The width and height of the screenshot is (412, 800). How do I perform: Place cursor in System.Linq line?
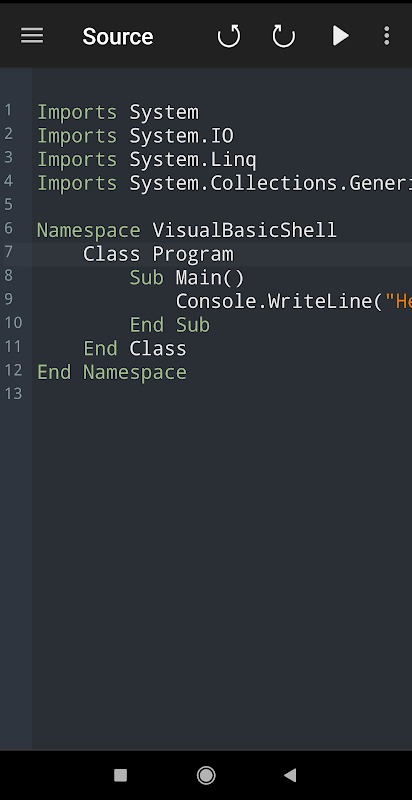[146, 160]
